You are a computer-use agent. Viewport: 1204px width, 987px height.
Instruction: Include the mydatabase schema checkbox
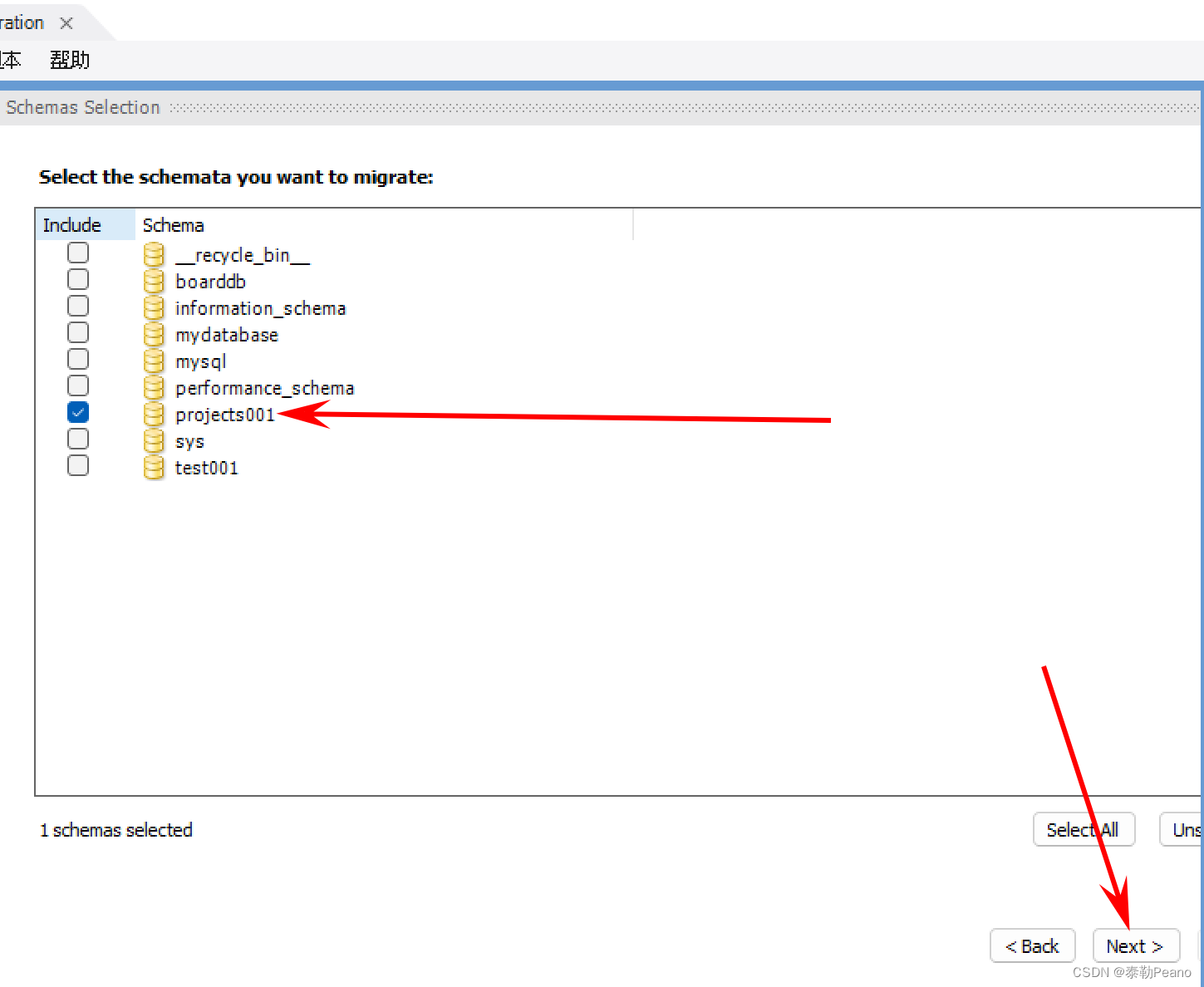tap(78, 332)
